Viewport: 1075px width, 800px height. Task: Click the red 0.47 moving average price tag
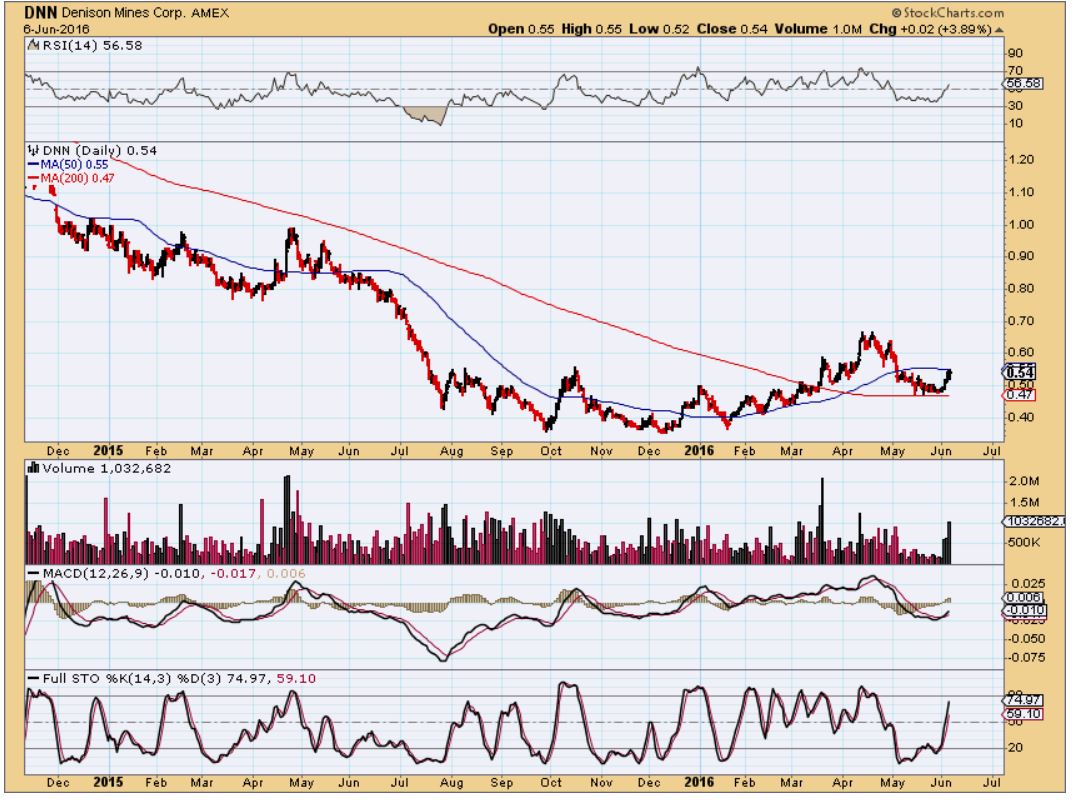coord(1020,395)
